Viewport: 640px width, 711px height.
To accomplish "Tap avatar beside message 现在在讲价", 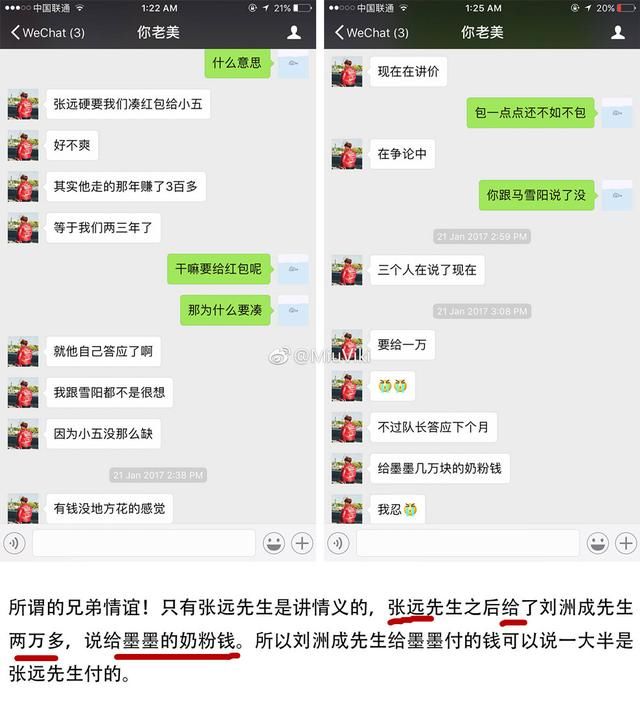I will 347,71.
